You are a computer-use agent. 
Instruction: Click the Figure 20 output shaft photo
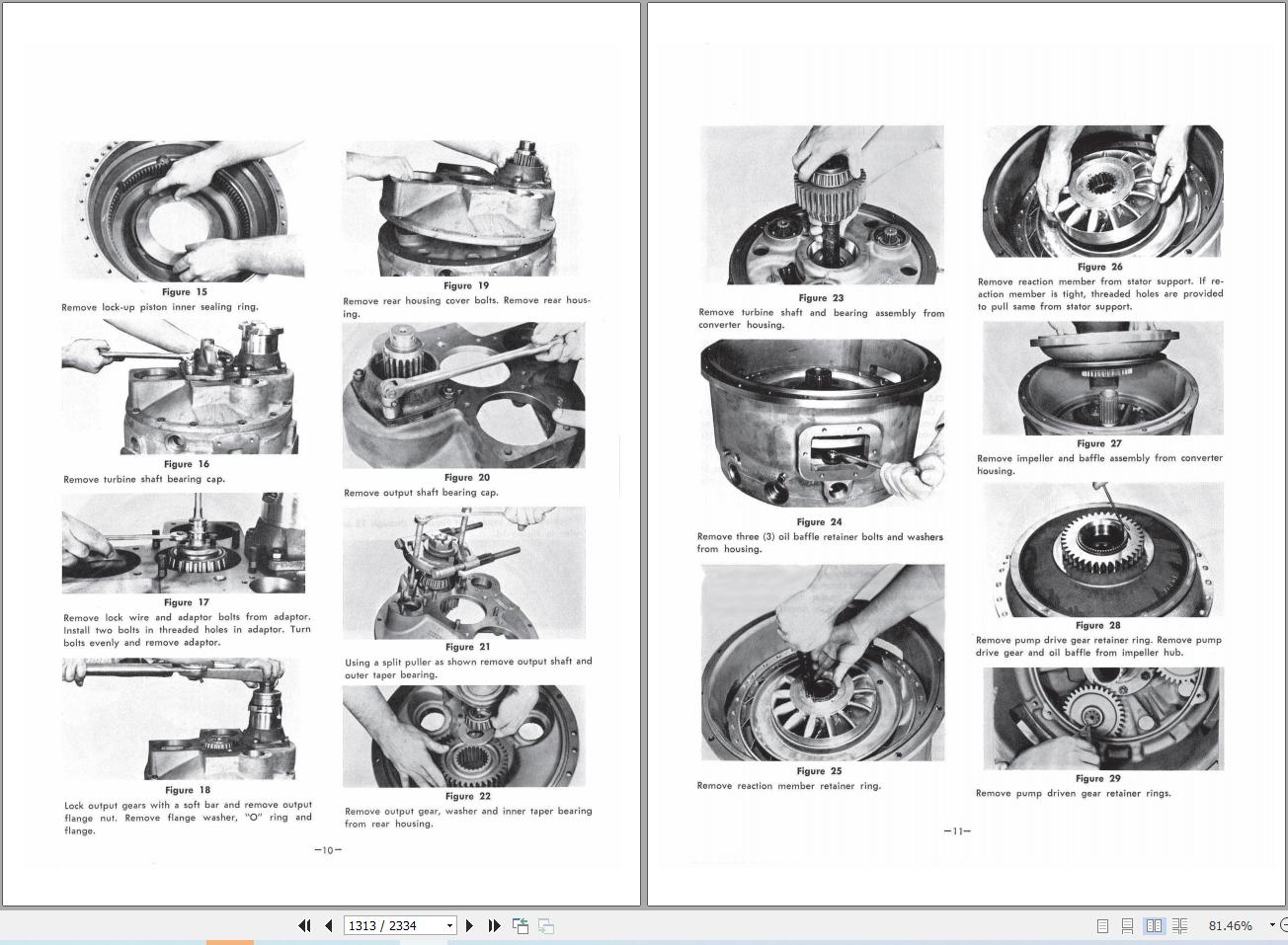(463, 395)
